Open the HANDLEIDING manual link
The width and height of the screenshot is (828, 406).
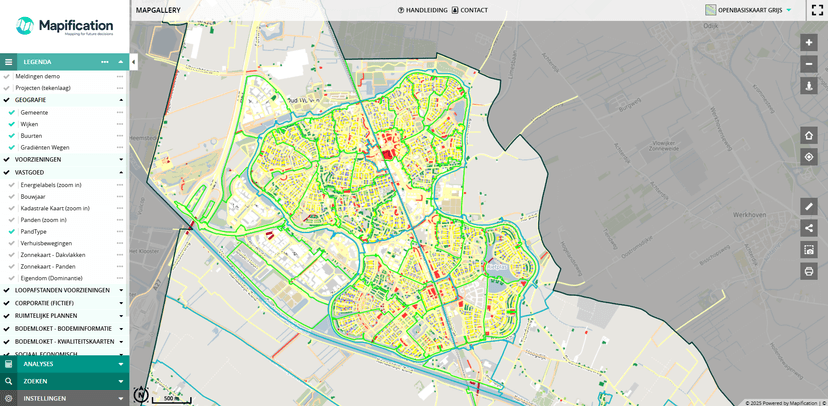[422, 10]
